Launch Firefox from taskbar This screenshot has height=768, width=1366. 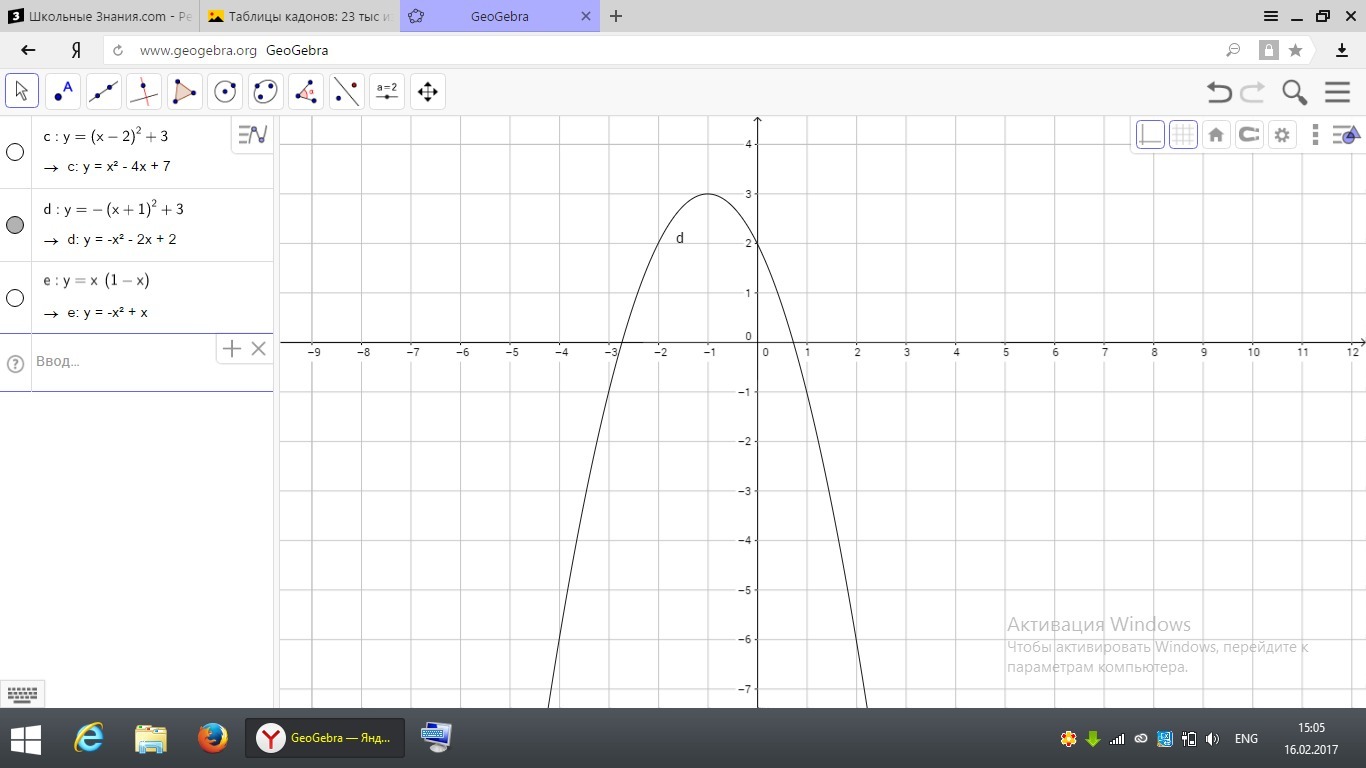(x=212, y=739)
